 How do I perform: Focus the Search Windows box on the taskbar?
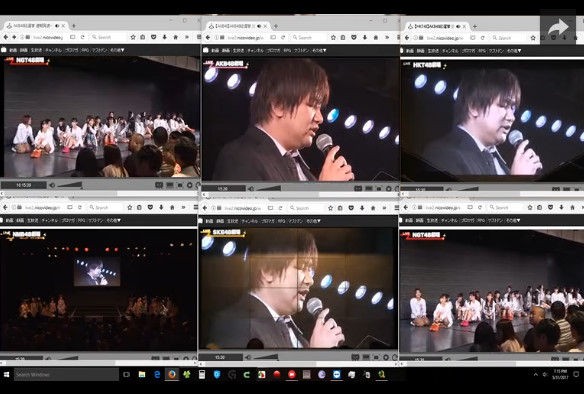[x=66, y=374]
